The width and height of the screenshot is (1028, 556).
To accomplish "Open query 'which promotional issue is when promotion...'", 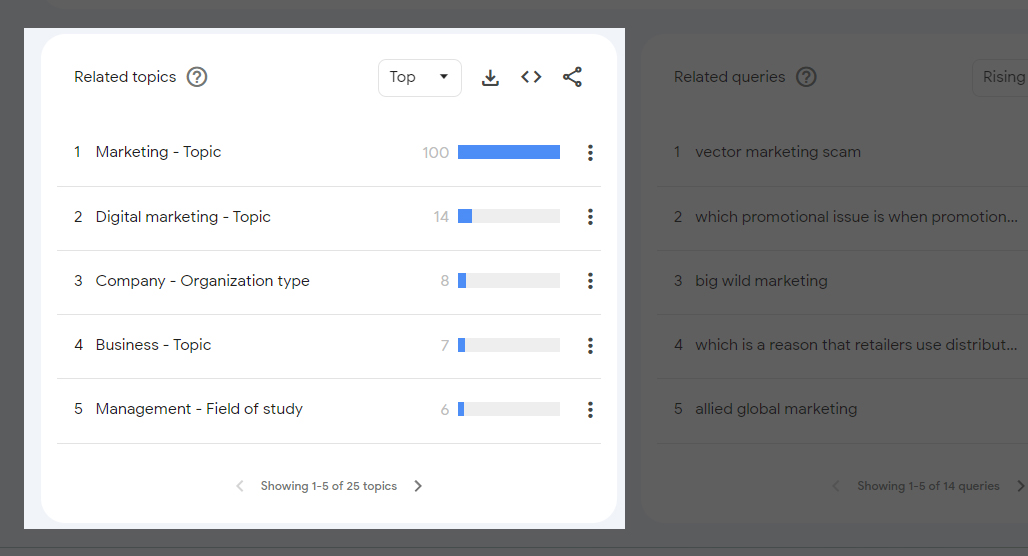I will (x=856, y=217).
